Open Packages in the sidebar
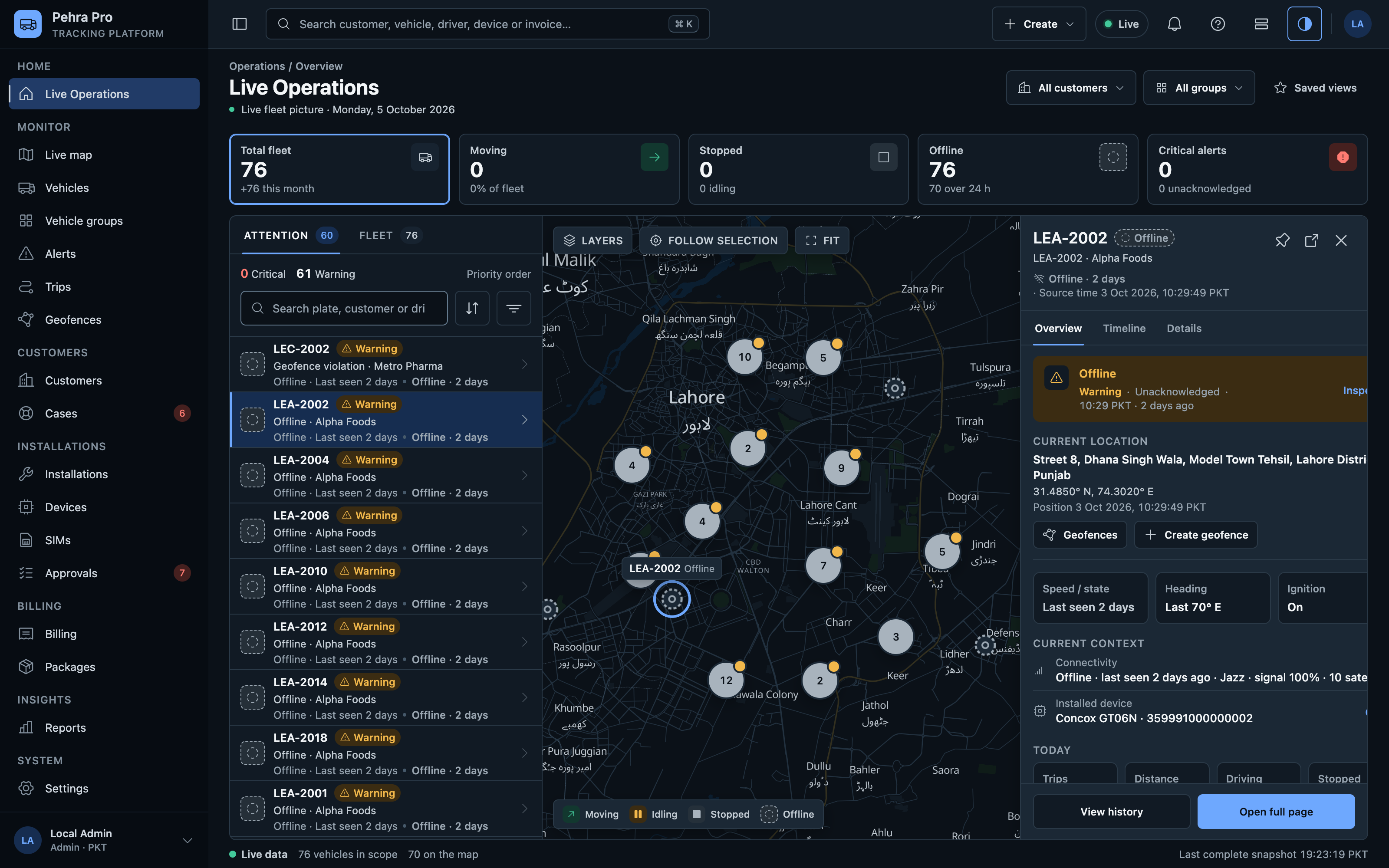 pyautogui.click(x=105, y=667)
